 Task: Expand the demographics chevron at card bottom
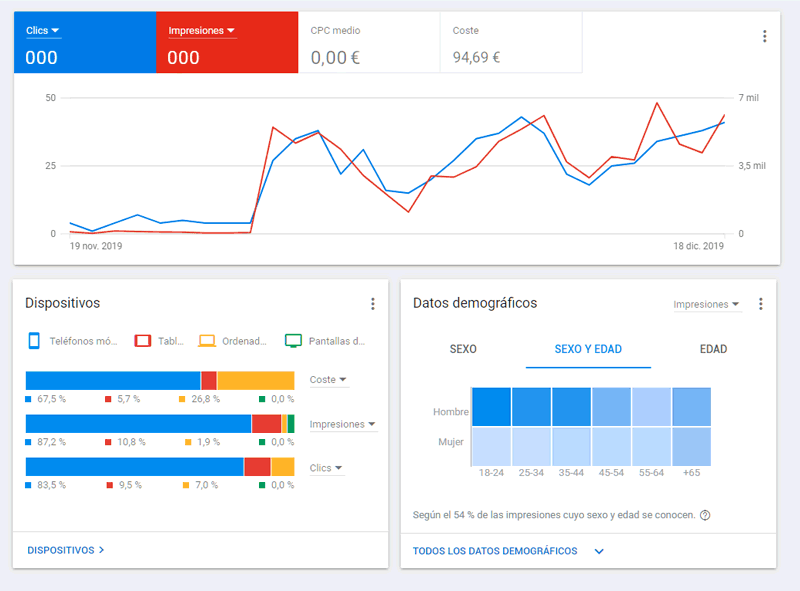[x=599, y=551]
